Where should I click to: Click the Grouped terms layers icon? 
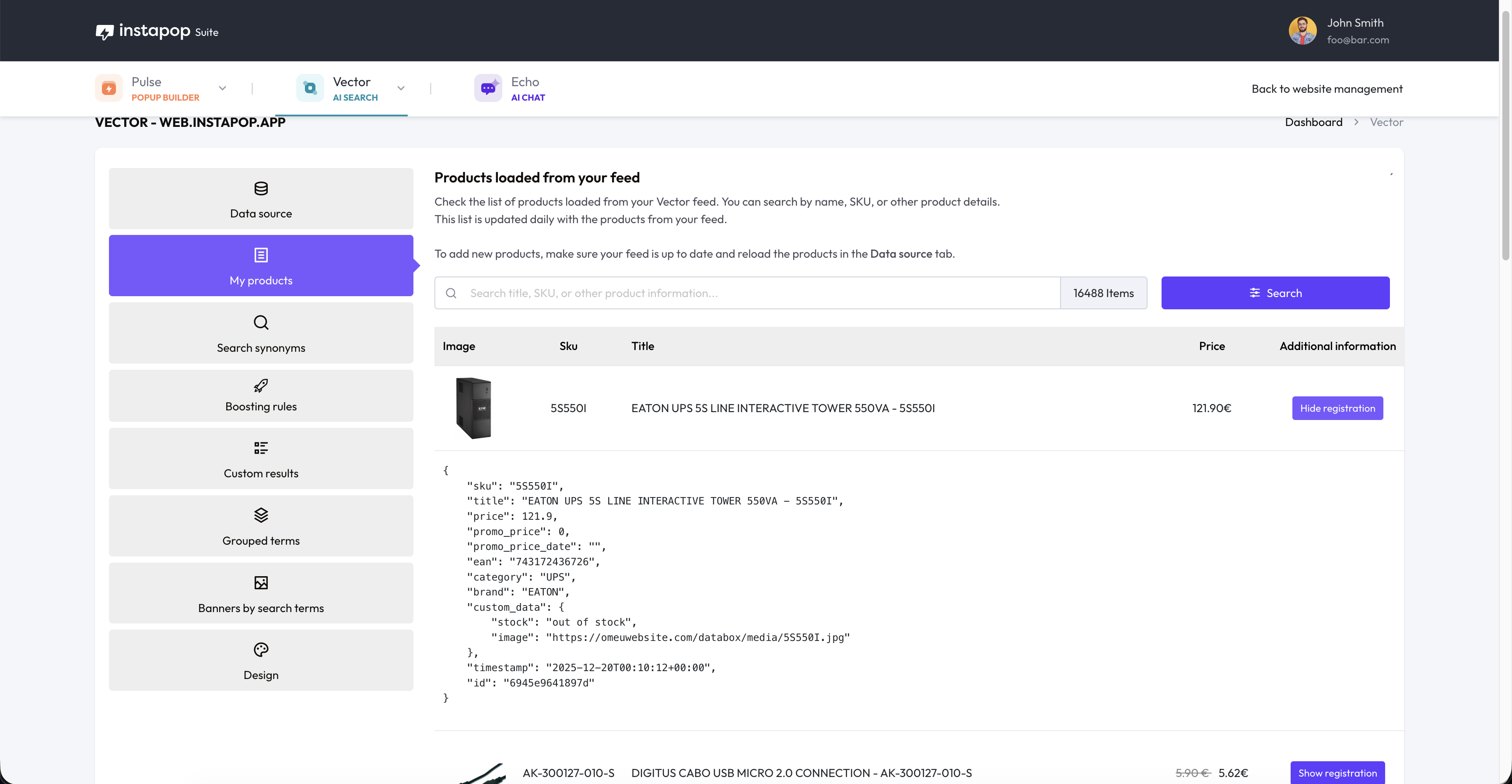[x=261, y=515]
